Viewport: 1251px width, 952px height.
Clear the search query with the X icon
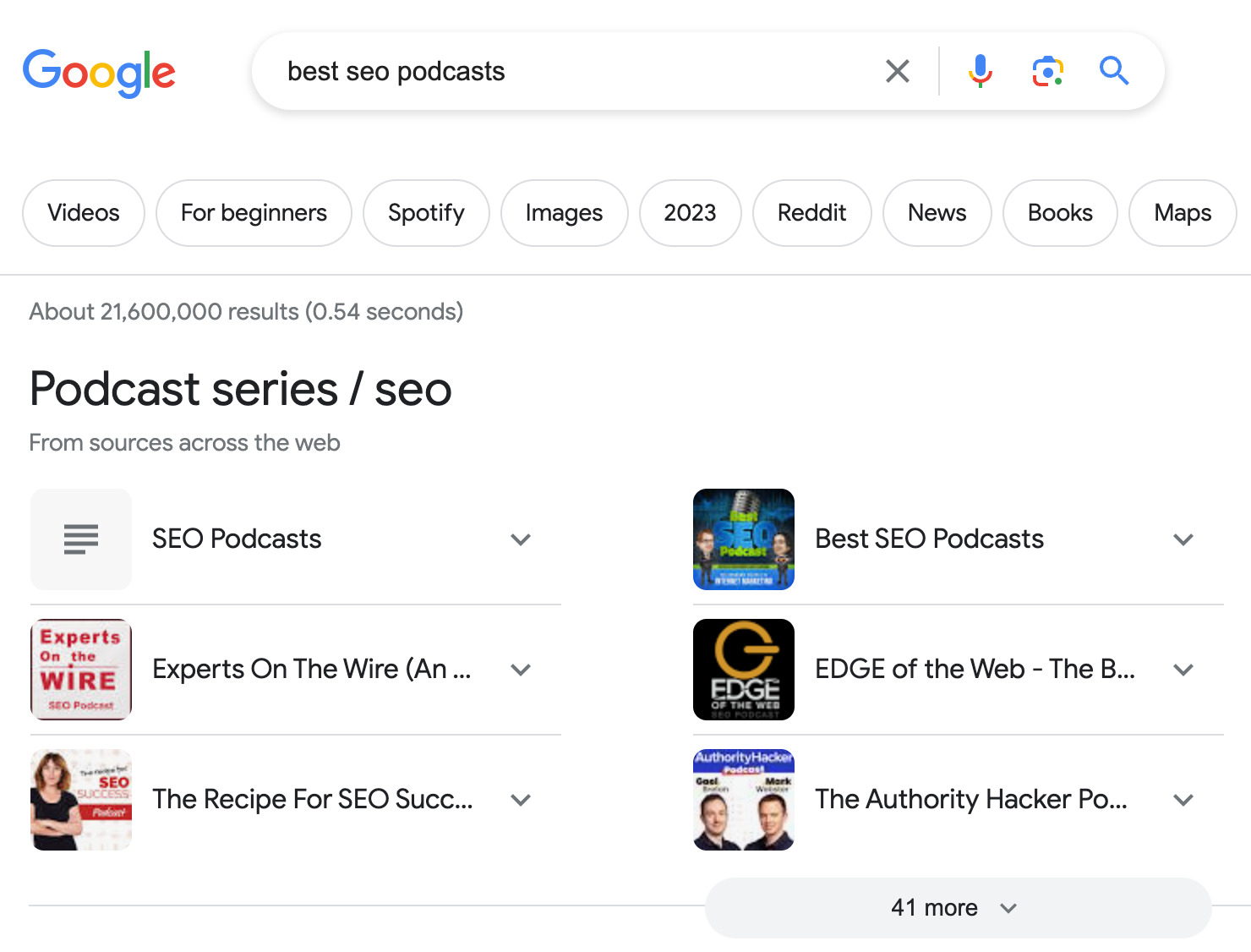(897, 71)
